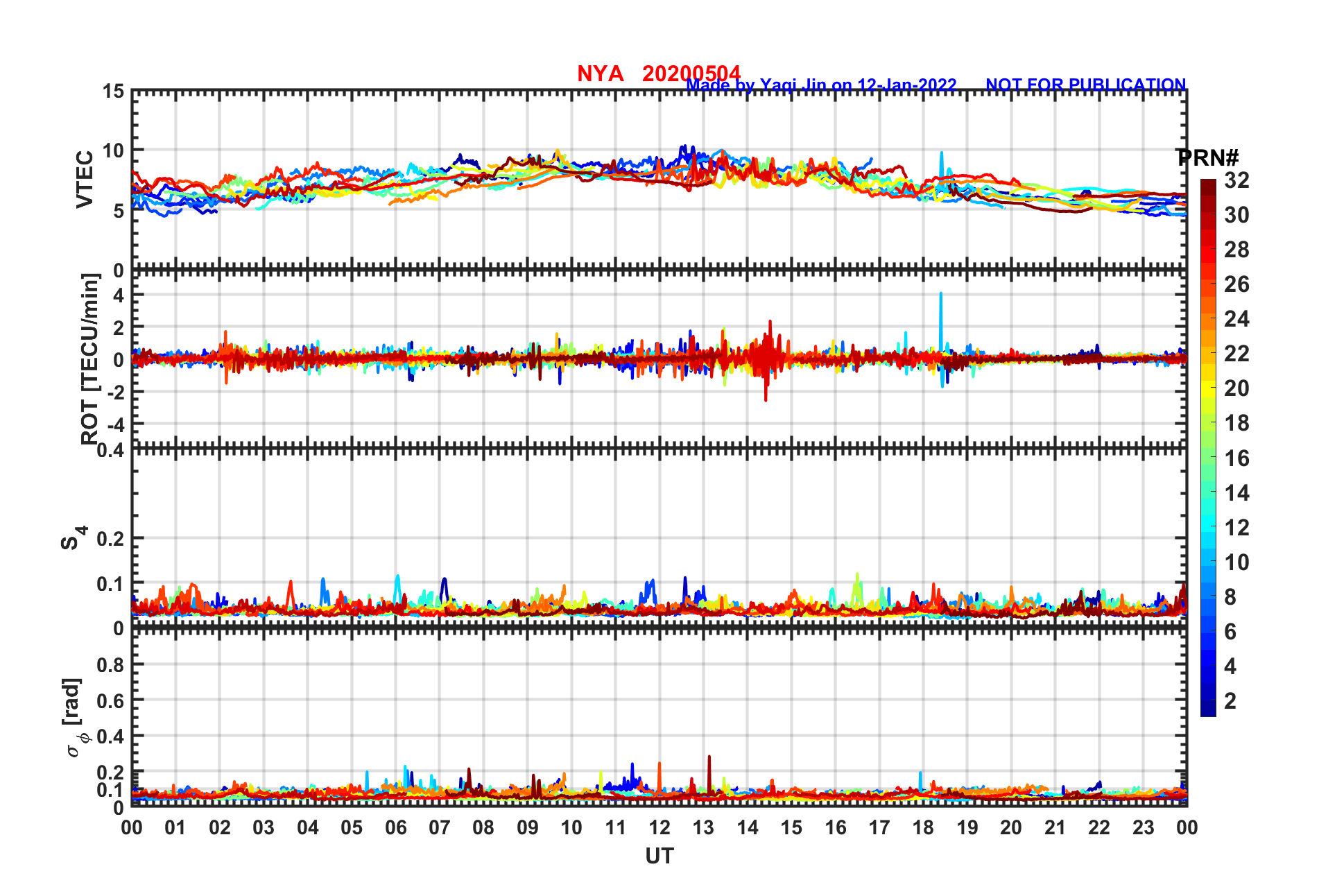Click the cyan VTEC spike after 18 UT

[x=942, y=169]
